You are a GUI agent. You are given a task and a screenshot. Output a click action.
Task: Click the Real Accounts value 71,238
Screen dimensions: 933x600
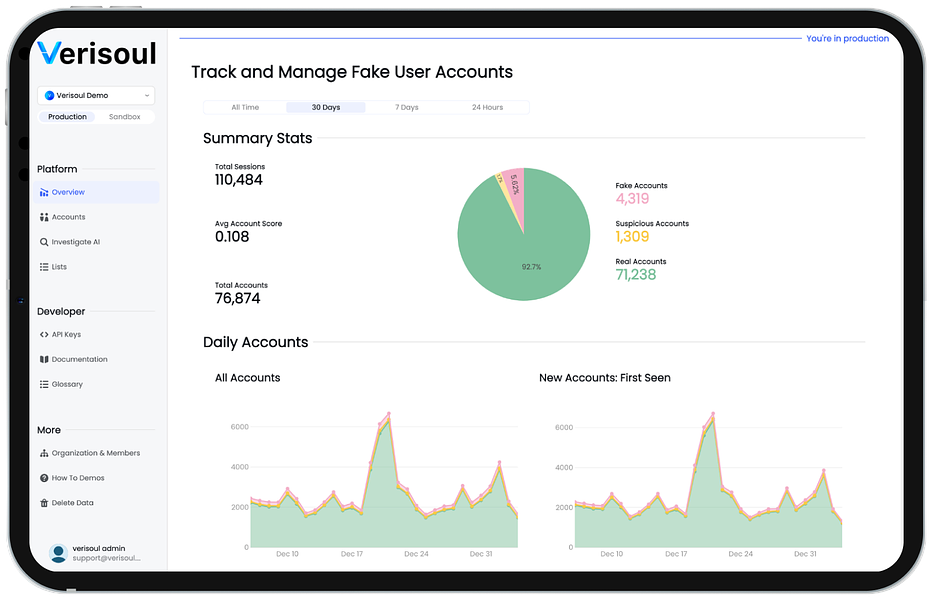(x=636, y=275)
